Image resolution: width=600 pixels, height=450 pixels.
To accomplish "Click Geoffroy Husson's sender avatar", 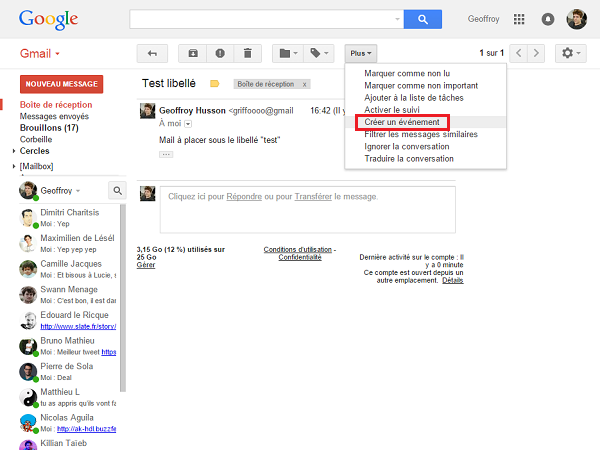I will pyautogui.click(x=147, y=111).
